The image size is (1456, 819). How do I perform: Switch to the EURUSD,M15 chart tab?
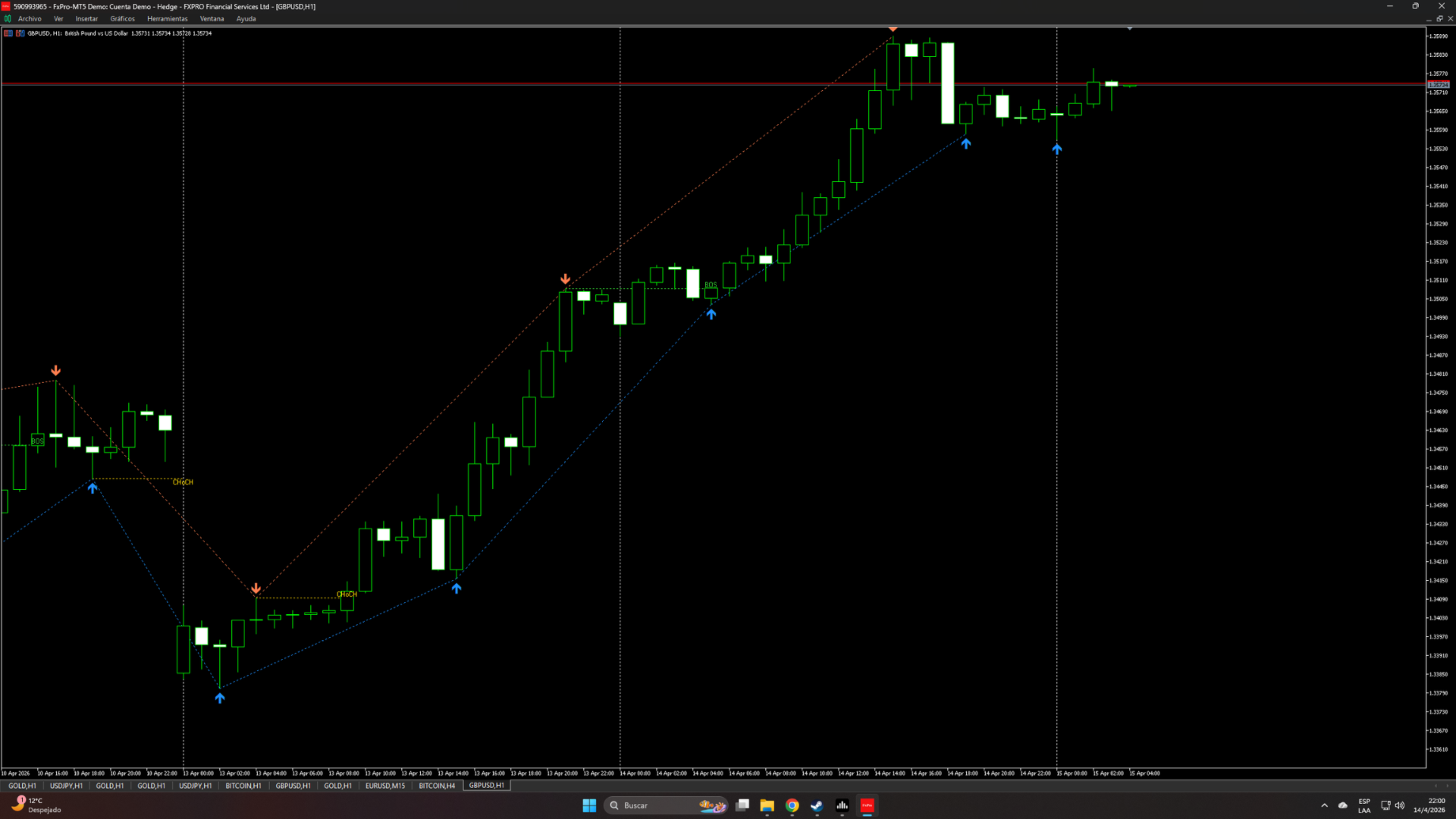pyautogui.click(x=385, y=786)
